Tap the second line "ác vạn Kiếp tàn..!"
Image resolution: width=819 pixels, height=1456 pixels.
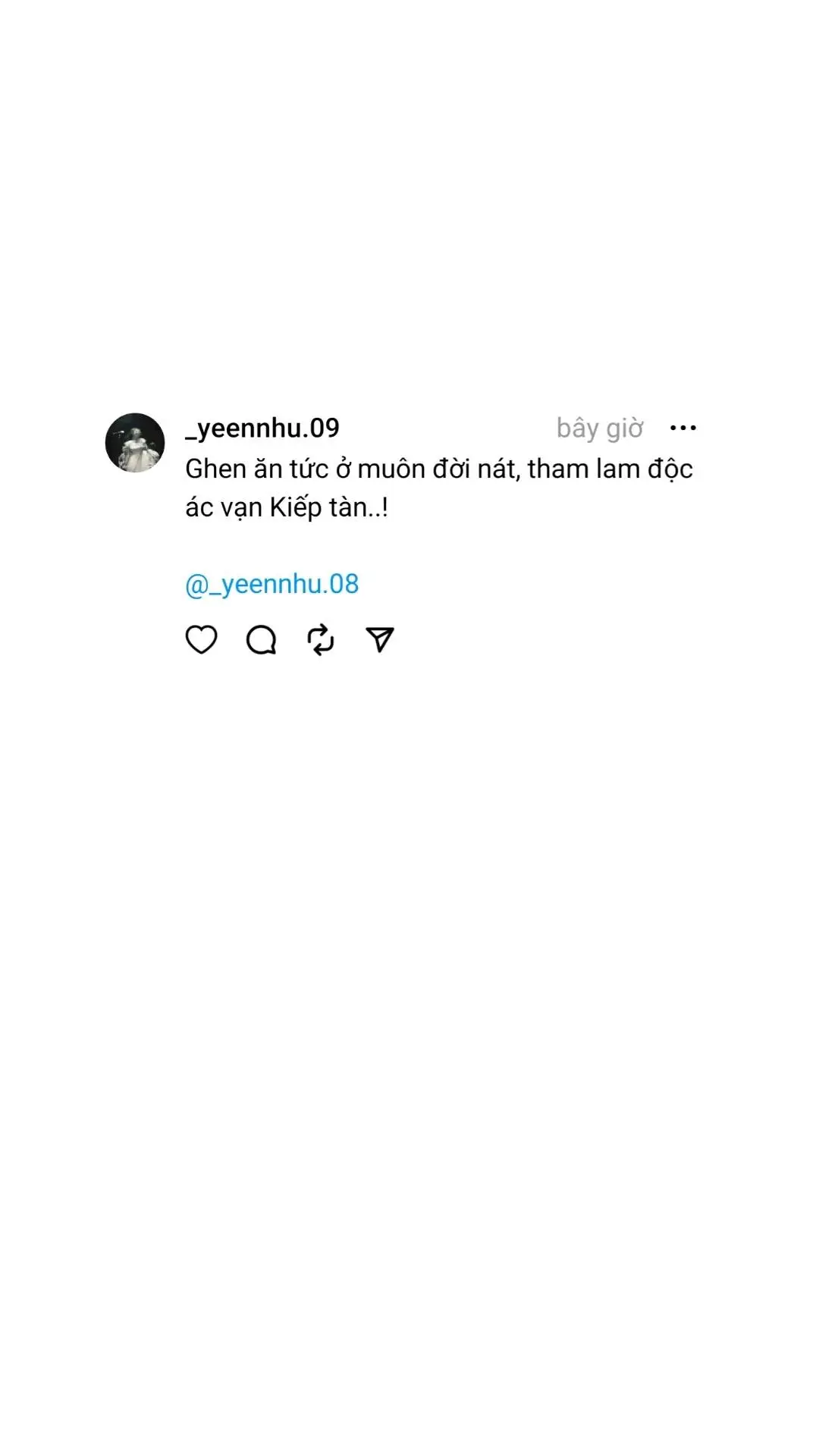point(287,507)
